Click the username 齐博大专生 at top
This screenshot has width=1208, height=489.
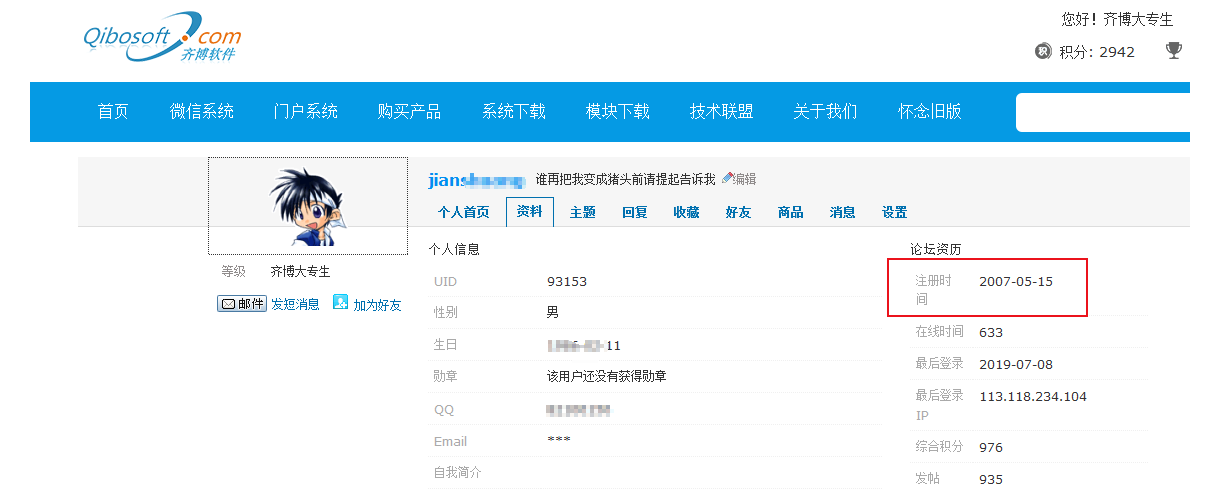[1138, 19]
